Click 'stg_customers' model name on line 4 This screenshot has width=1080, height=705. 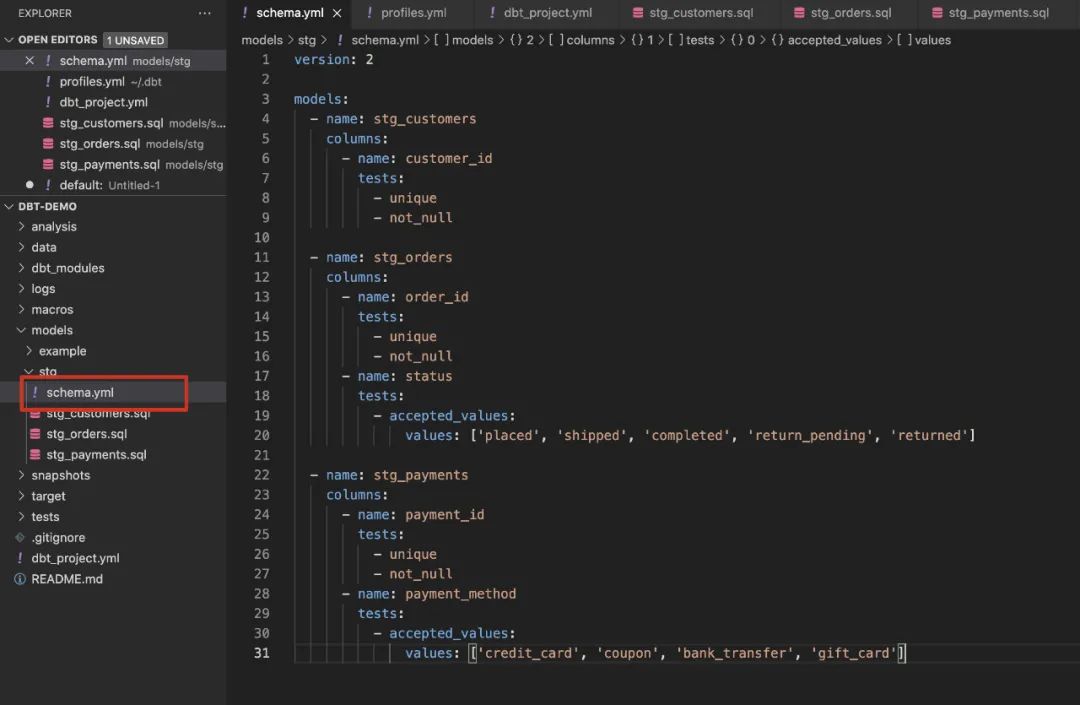424,118
